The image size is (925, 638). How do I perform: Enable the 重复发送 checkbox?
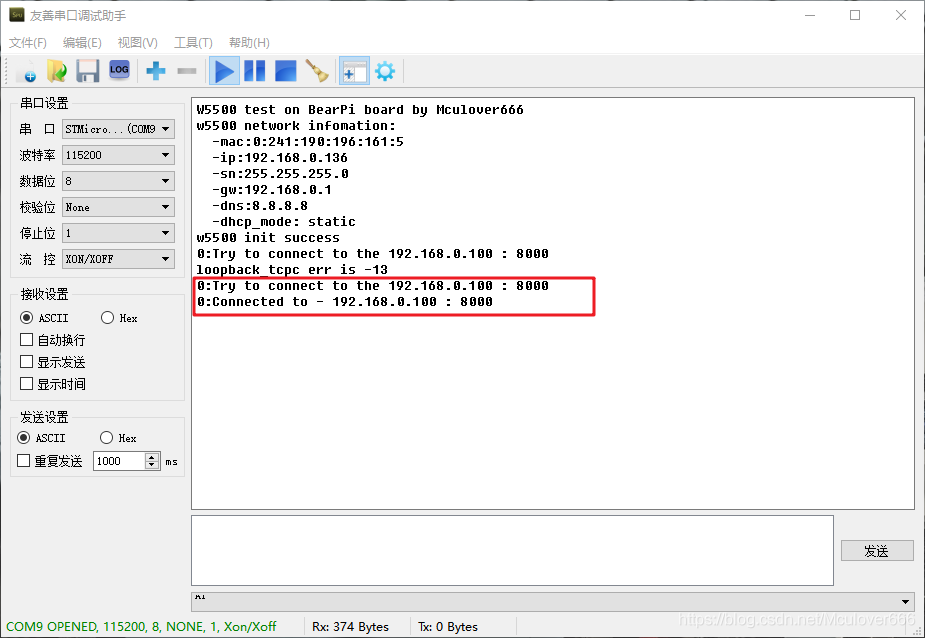50,461
